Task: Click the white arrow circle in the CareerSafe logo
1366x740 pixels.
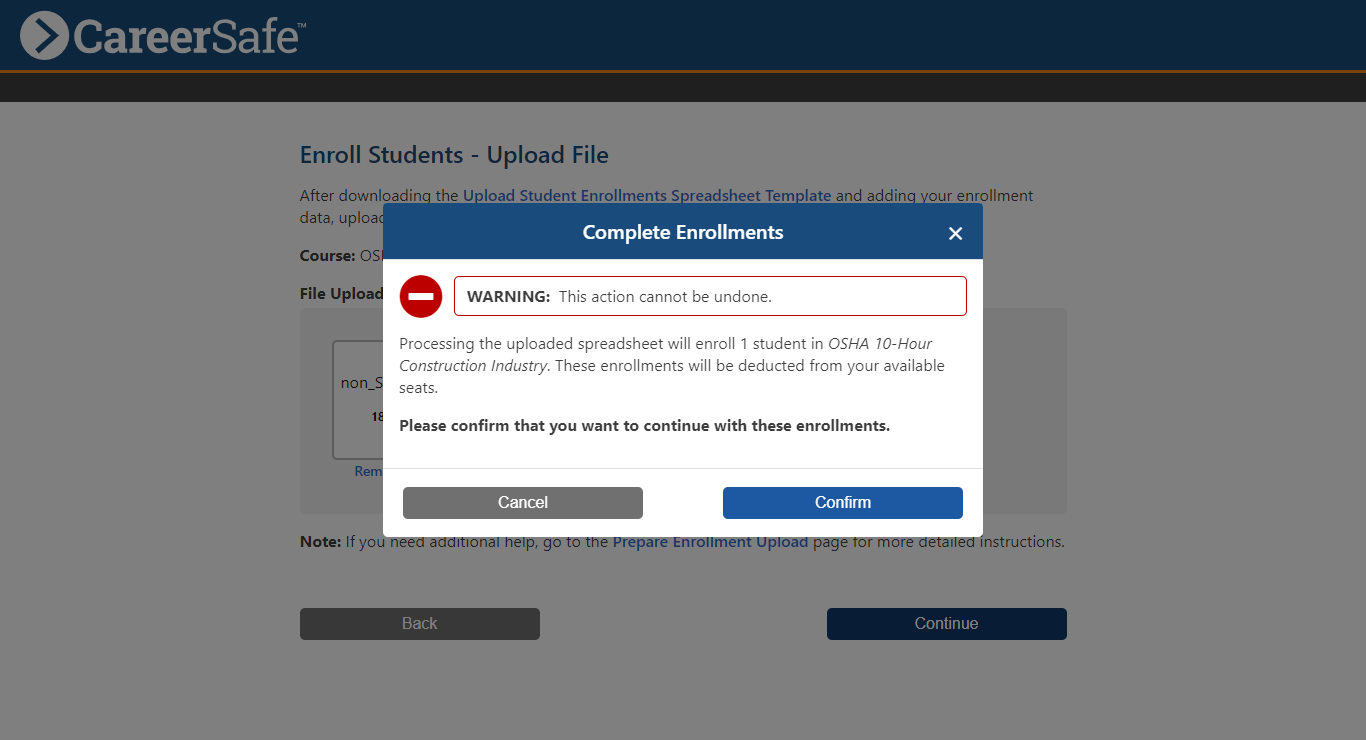Action: pyautogui.click(x=43, y=35)
